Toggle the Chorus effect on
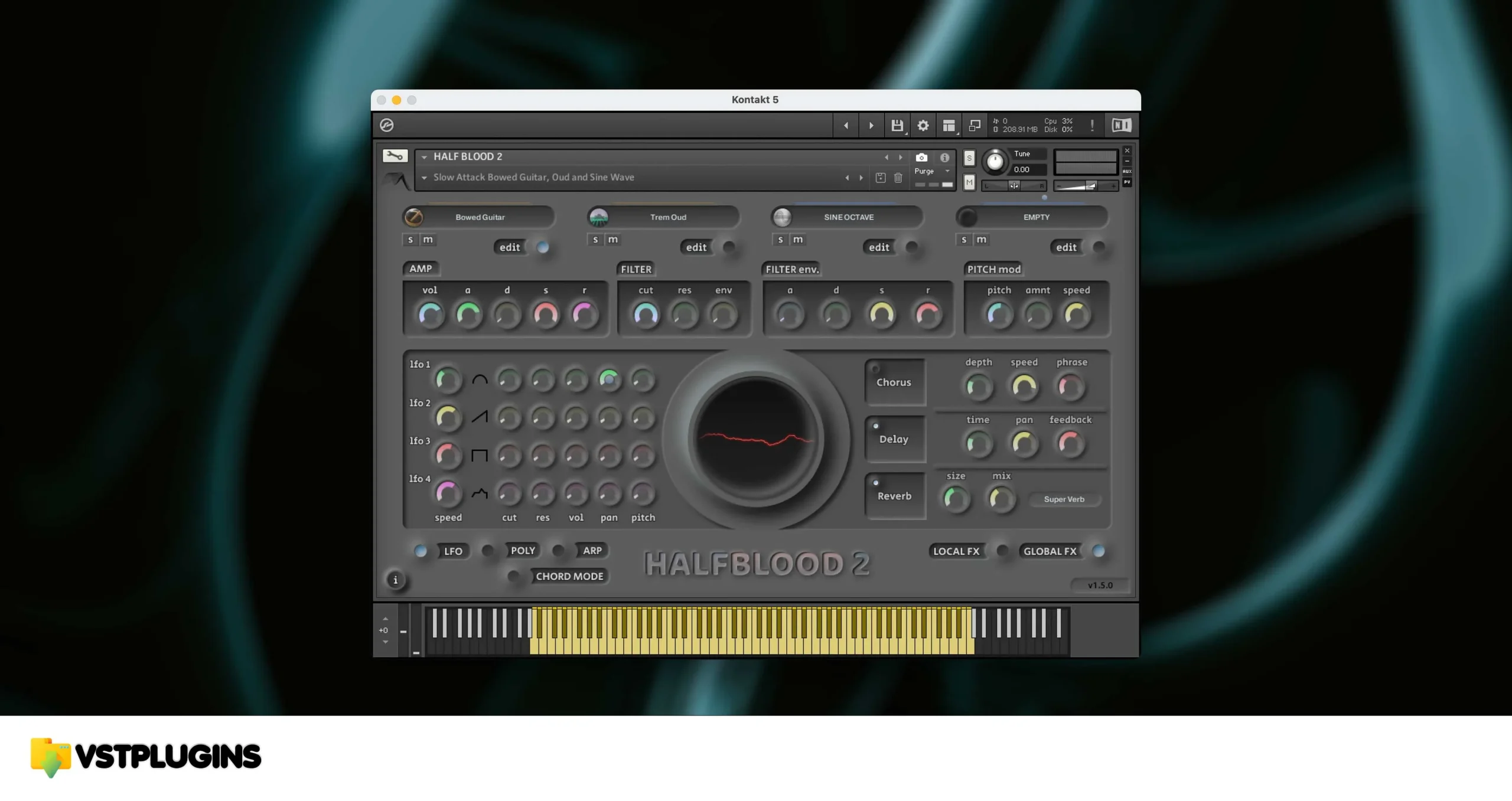Viewport: 1512px width, 801px height. point(895,382)
